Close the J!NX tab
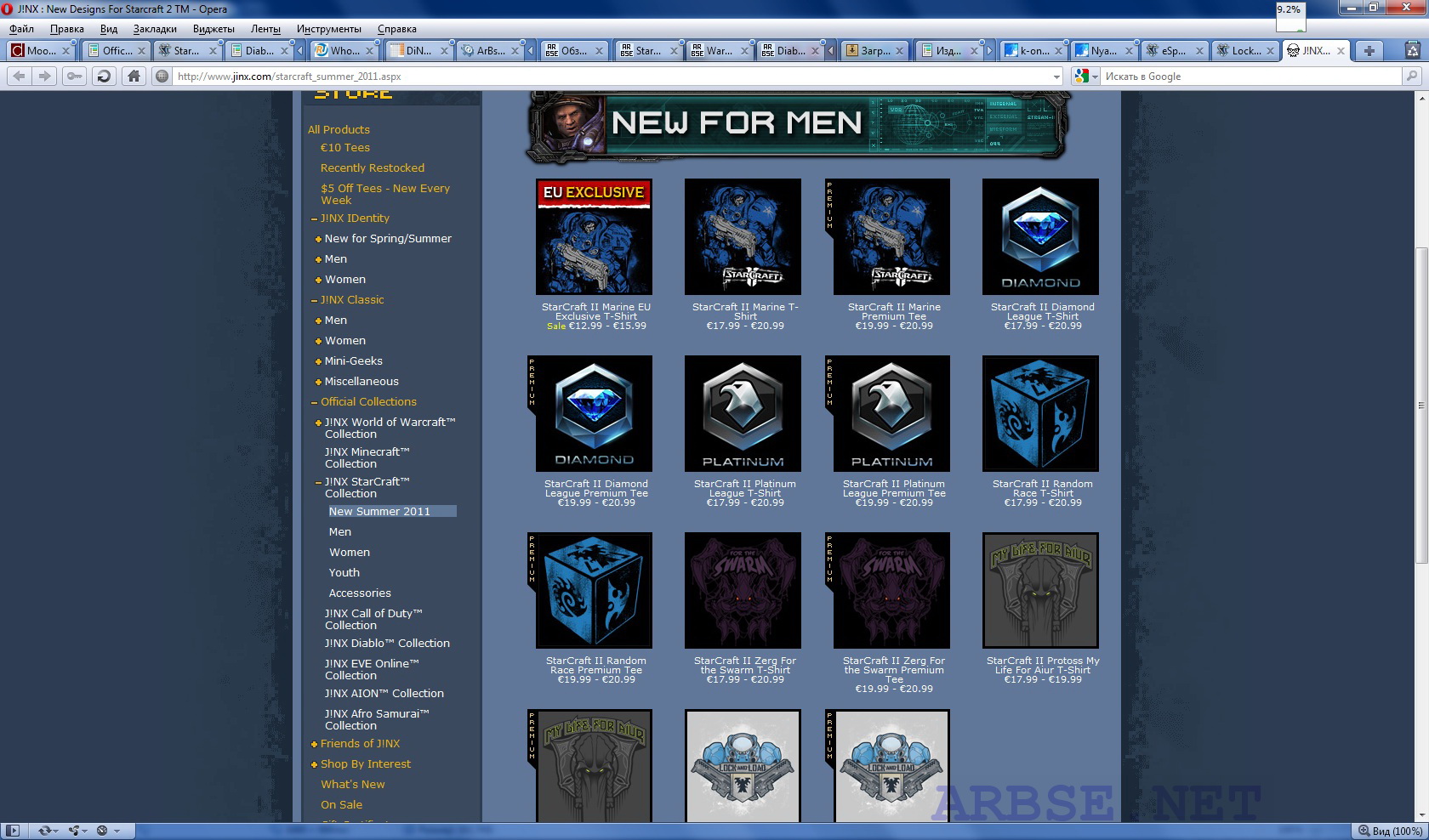1429x840 pixels. pos(1341,51)
